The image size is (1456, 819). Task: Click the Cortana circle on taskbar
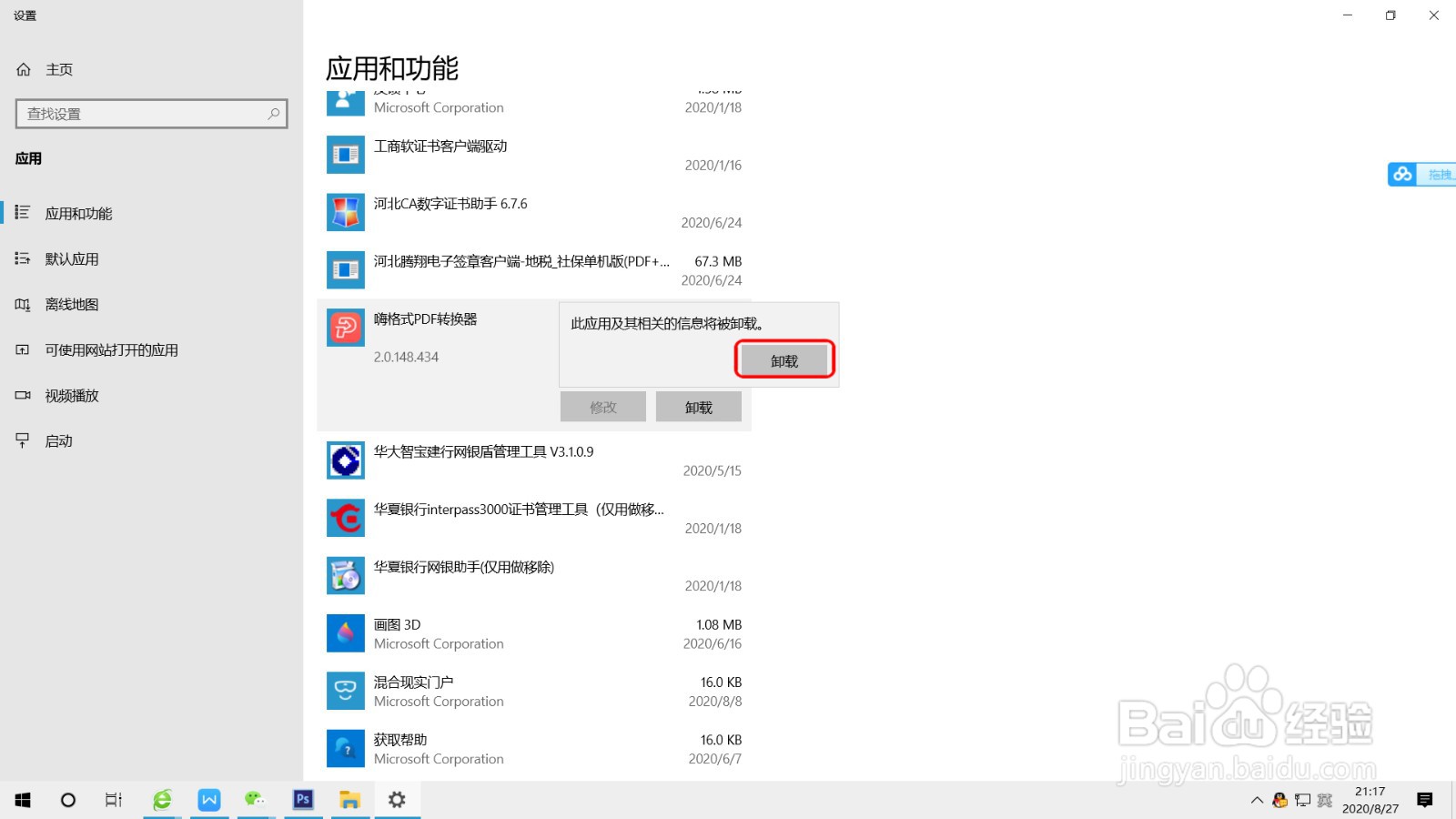pos(68,800)
